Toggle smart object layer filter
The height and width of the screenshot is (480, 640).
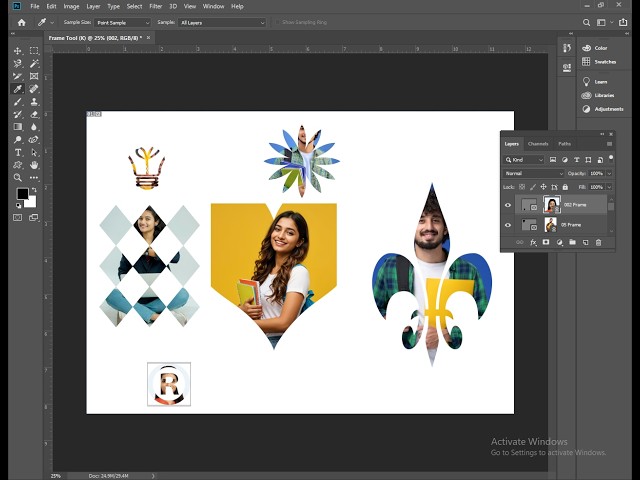click(600, 160)
